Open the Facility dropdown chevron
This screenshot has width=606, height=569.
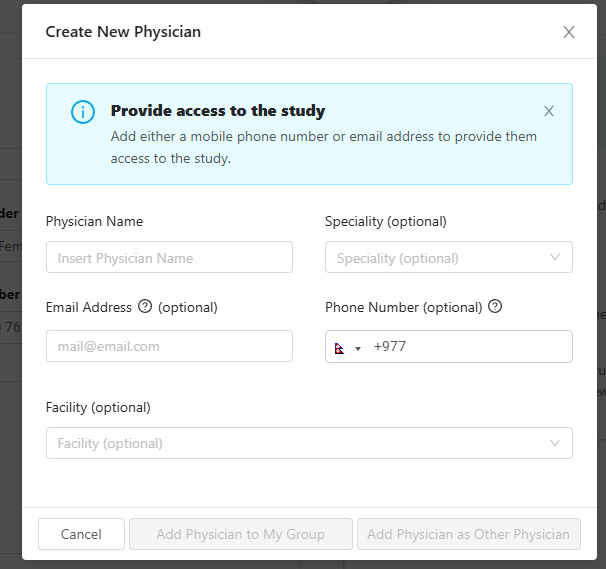(x=555, y=443)
